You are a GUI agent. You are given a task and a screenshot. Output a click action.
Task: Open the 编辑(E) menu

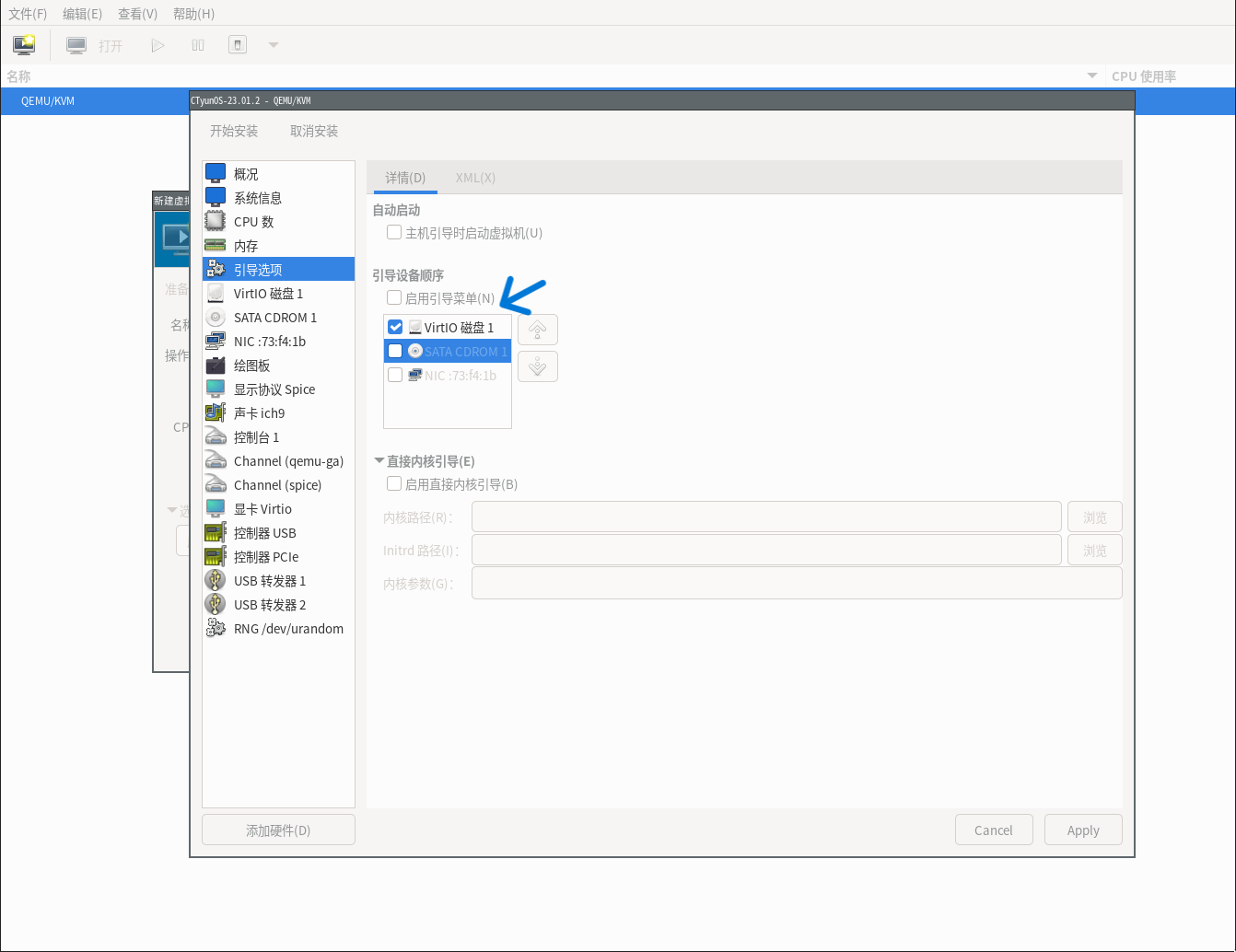(x=82, y=14)
